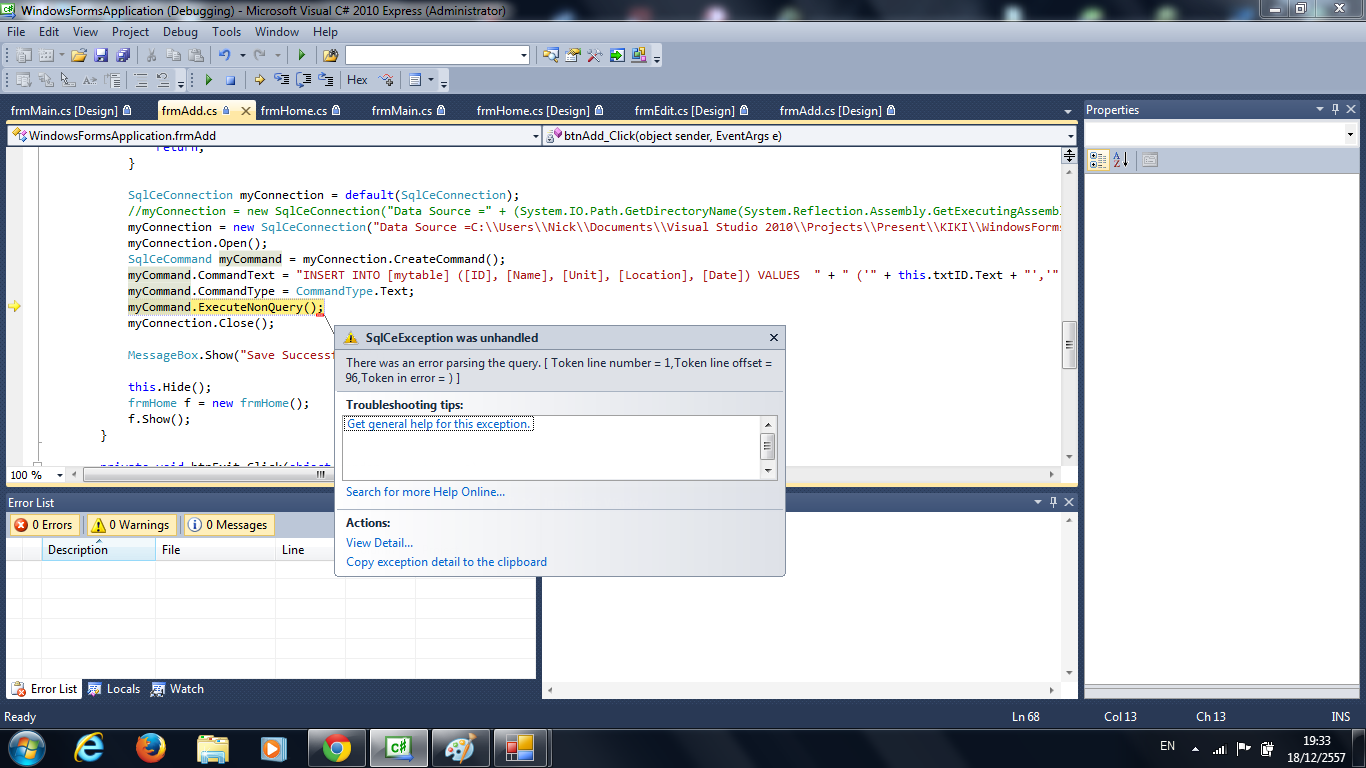
Task: Open File with the folder icon
Action: 78,55
